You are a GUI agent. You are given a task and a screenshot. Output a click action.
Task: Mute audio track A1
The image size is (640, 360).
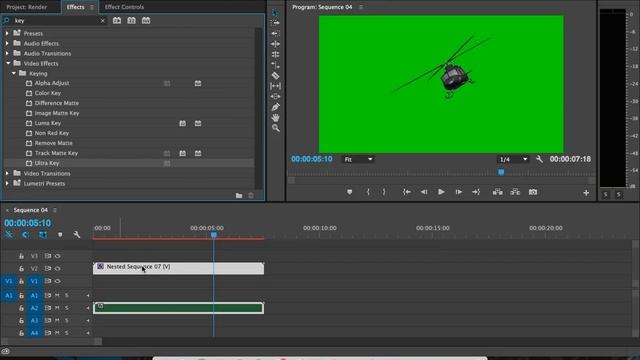click(x=57, y=295)
